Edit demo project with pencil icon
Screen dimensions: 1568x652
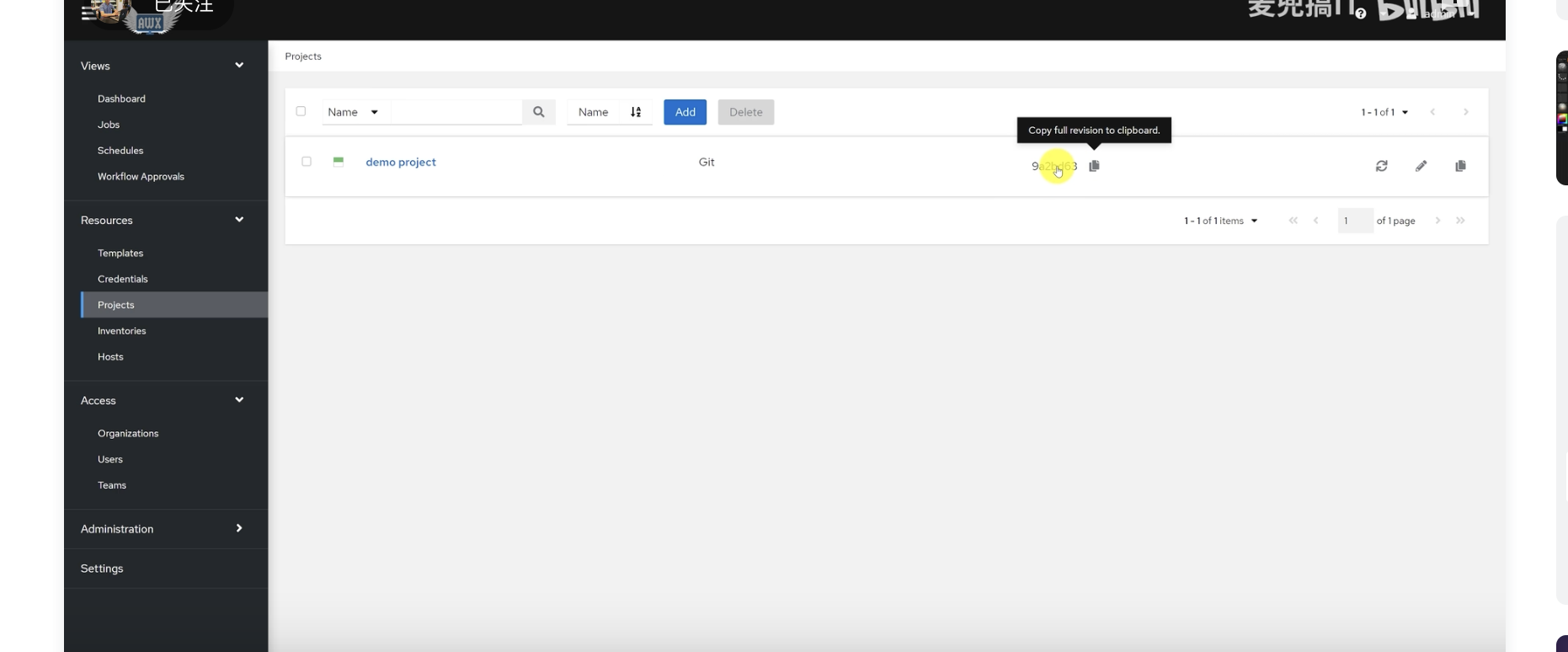tap(1421, 166)
